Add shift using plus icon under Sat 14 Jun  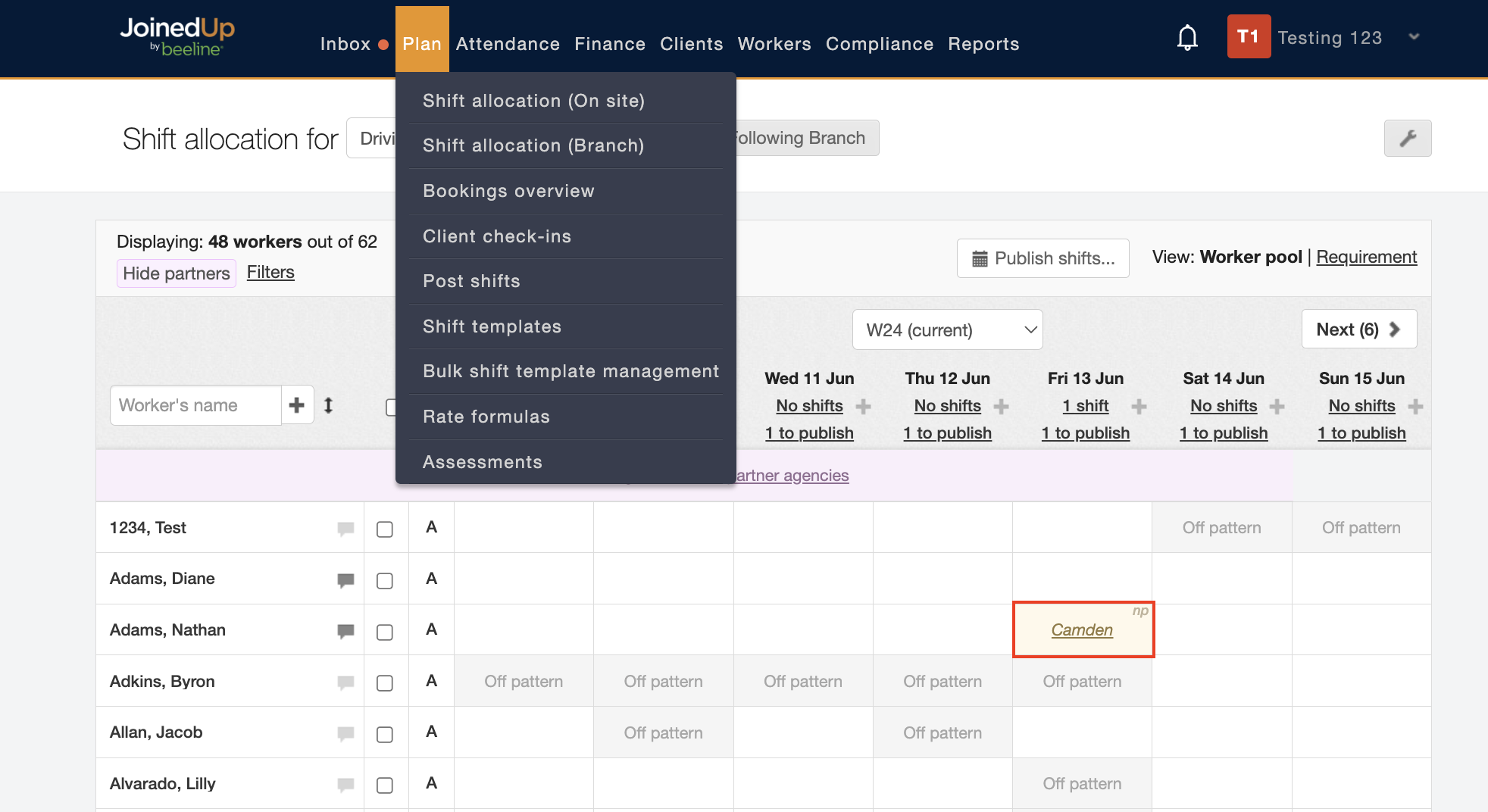[x=1277, y=407]
